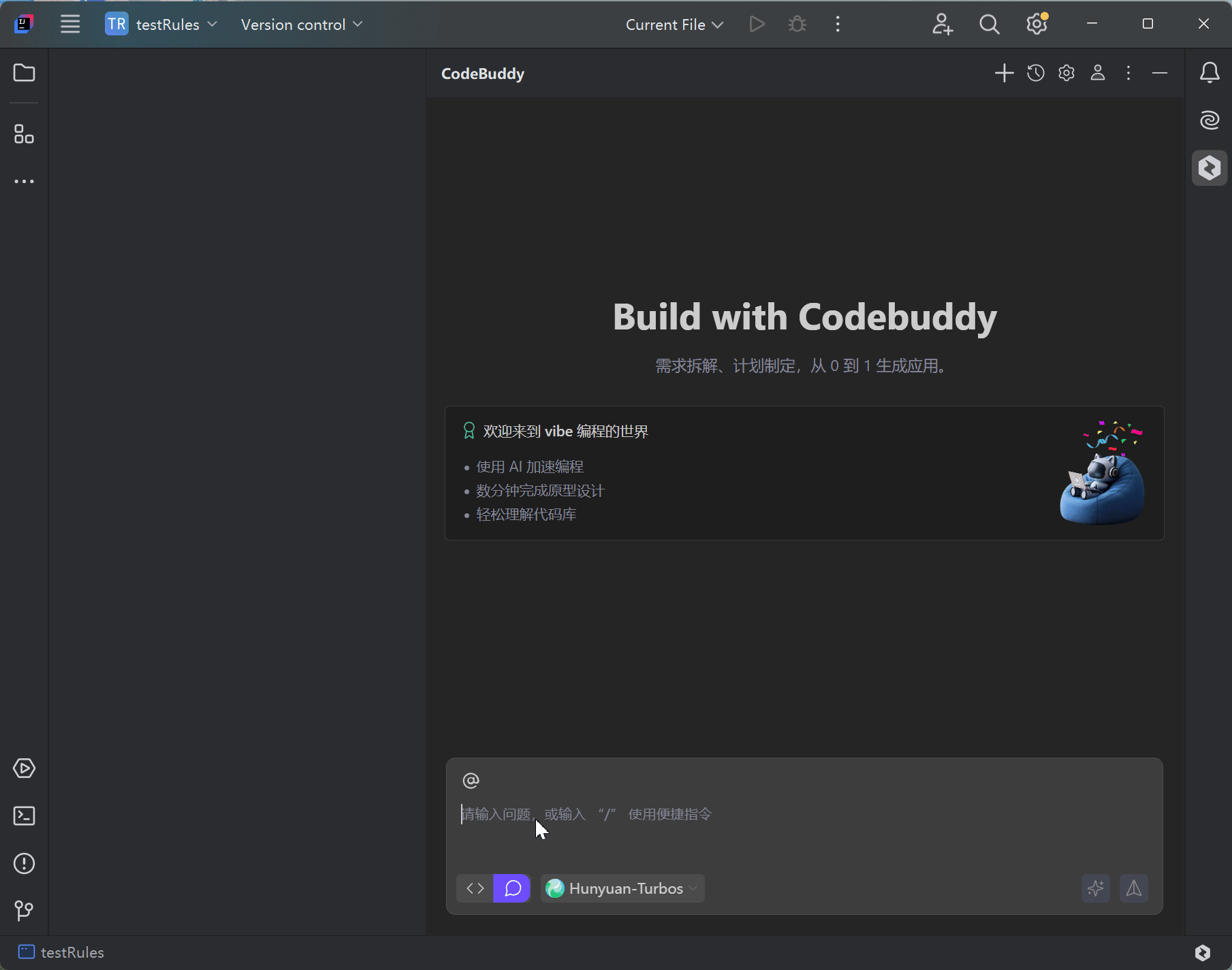
Task: Expand the Current File run configuration
Action: [x=674, y=25]
